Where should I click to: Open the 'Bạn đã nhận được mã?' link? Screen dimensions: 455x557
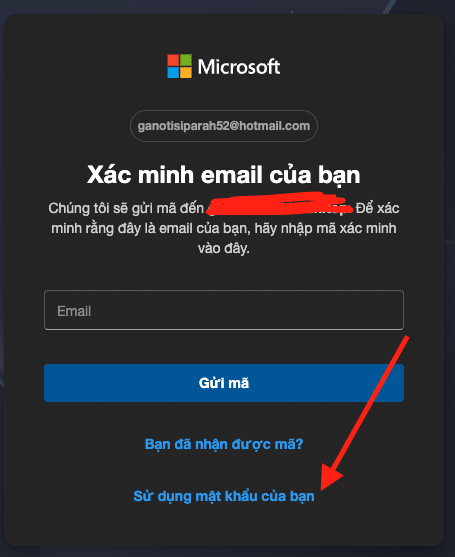coord(224,444)
